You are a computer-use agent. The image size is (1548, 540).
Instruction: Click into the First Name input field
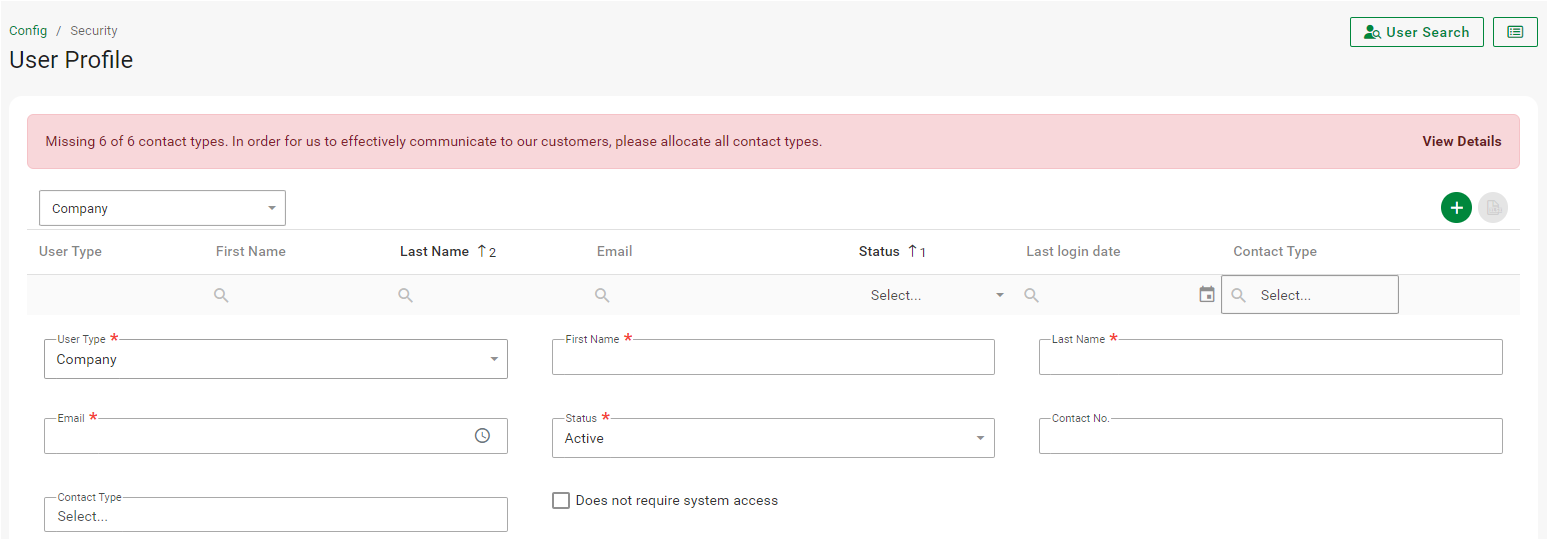pyautogui.click(x=772, y=358)
